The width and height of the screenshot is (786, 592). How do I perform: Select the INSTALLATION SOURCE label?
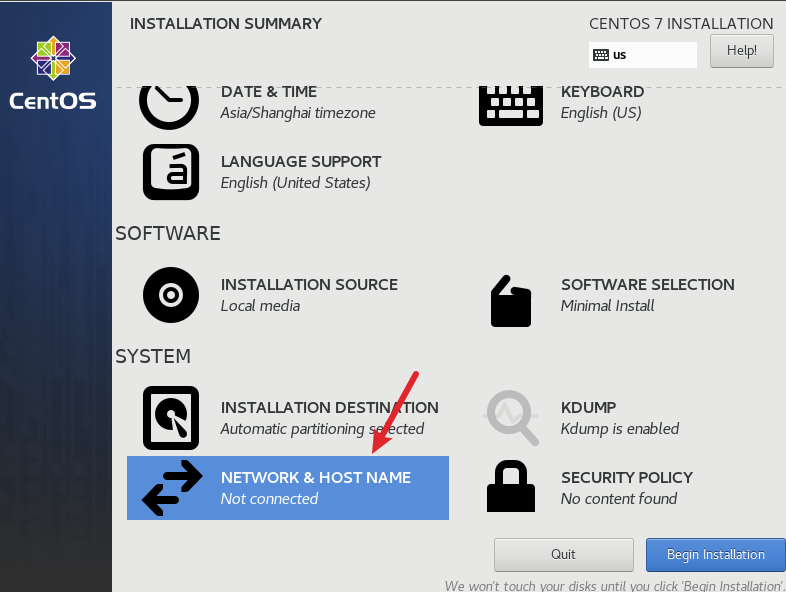click(309, 284)
